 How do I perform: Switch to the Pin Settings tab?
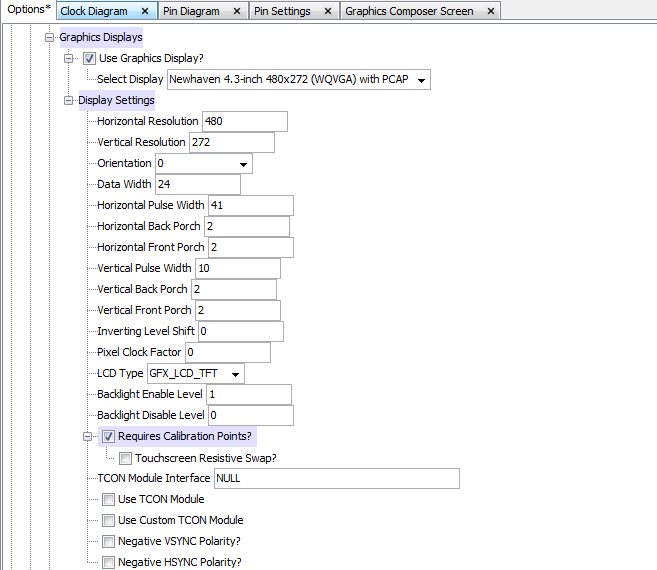[x=282, y=12]
